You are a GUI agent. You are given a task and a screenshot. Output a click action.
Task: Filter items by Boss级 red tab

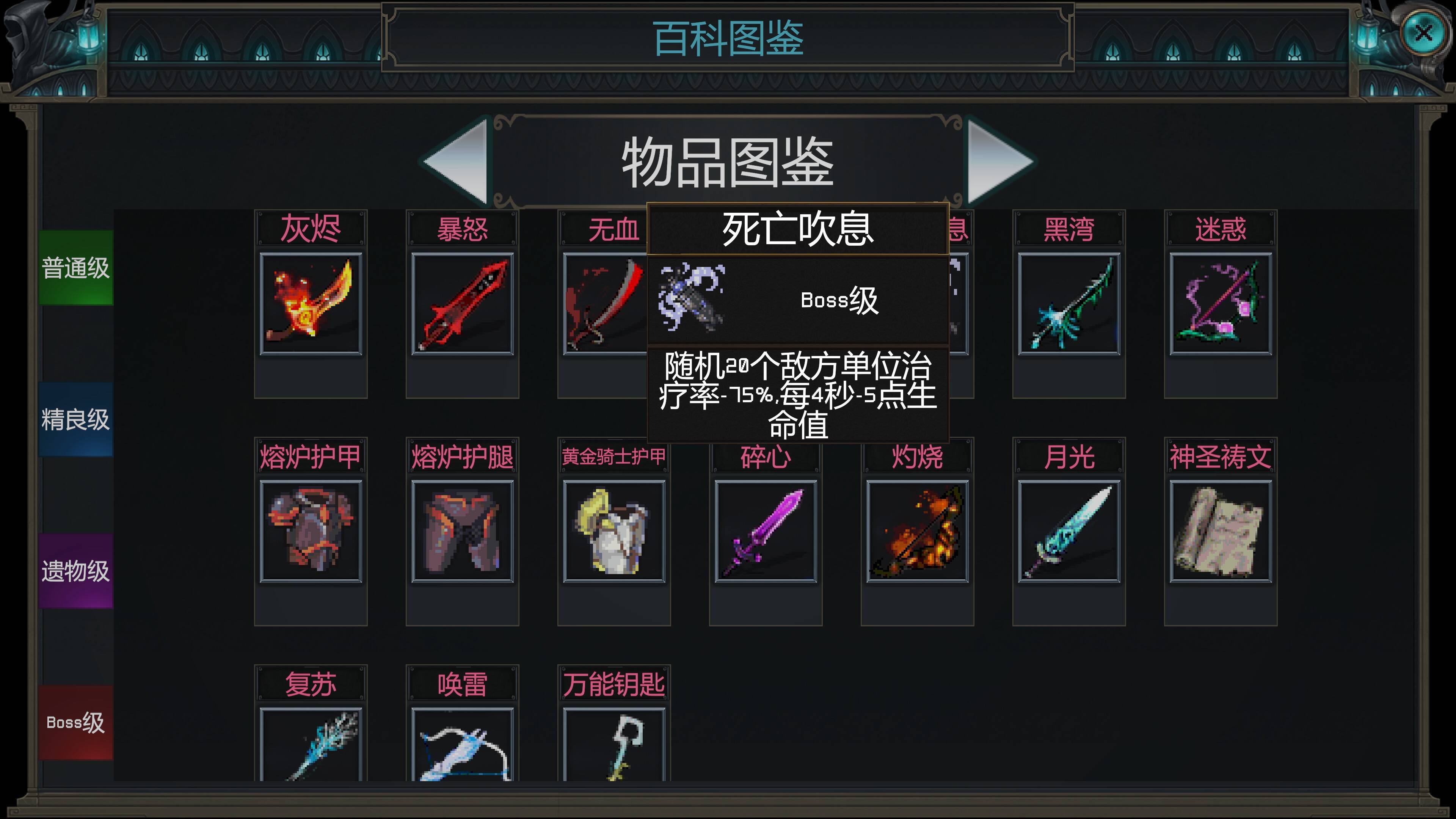point(76,722)
